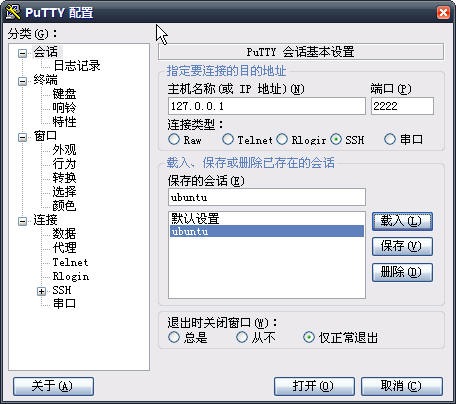Open the 颜色 settings category
This screenshot has width=456, height=404.
coord(64,206)
